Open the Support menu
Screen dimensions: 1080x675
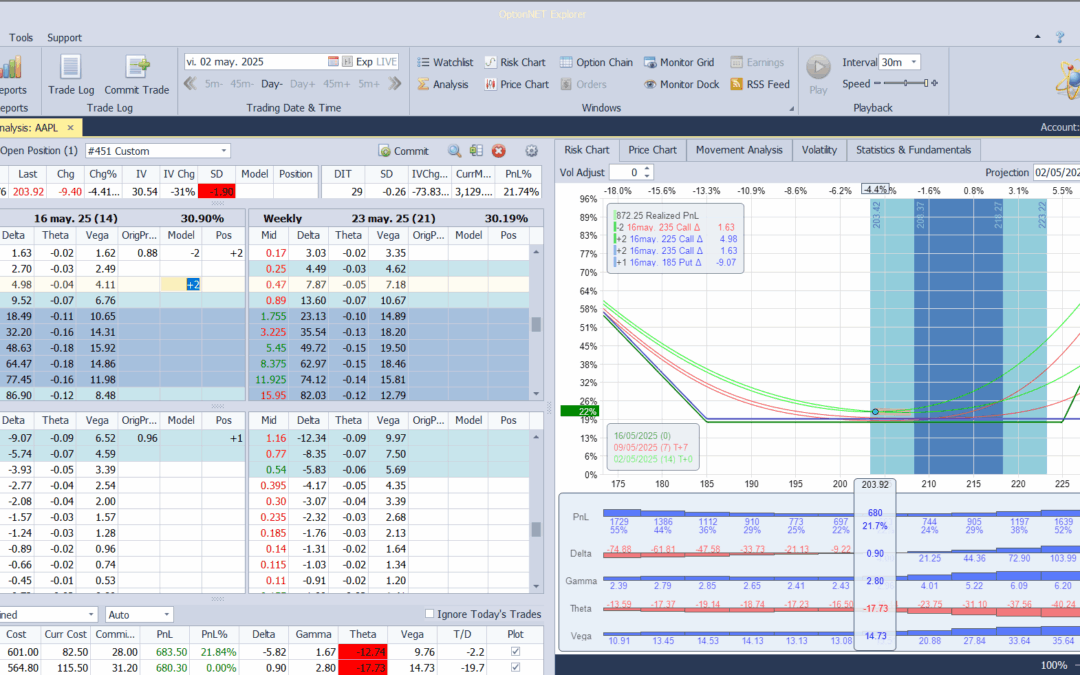point(64,38)
